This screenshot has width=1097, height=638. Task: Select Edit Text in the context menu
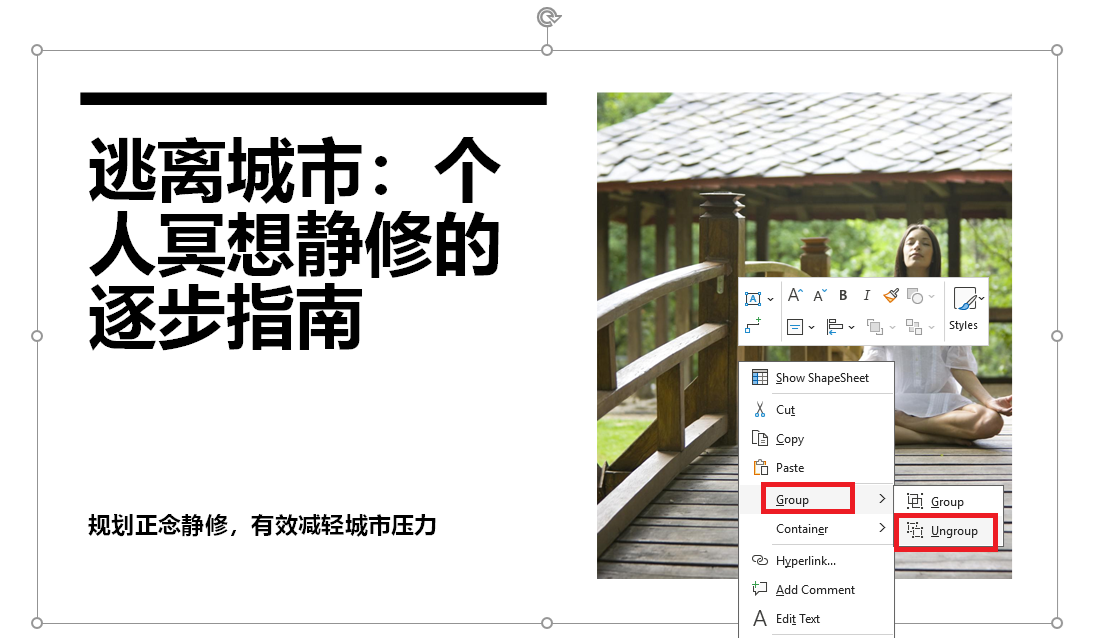[x=816, y=618]
